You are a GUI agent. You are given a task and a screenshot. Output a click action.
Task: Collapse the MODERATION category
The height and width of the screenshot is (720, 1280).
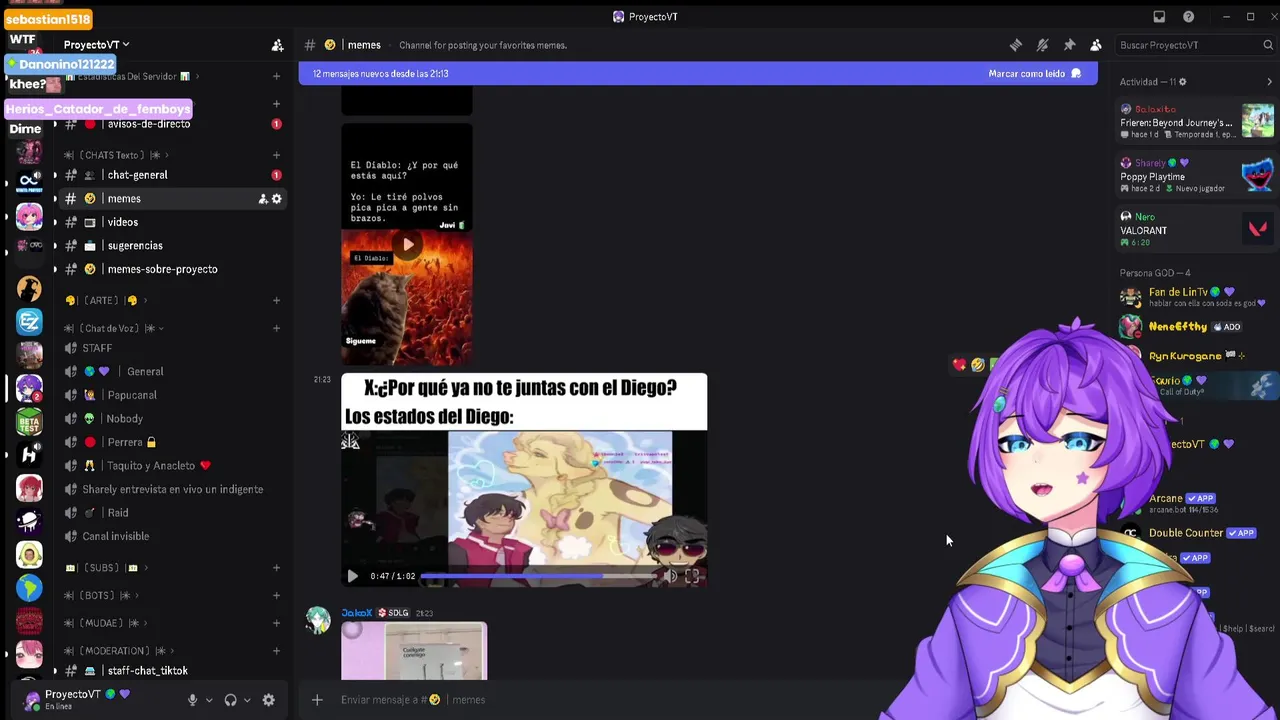point(121,651)
